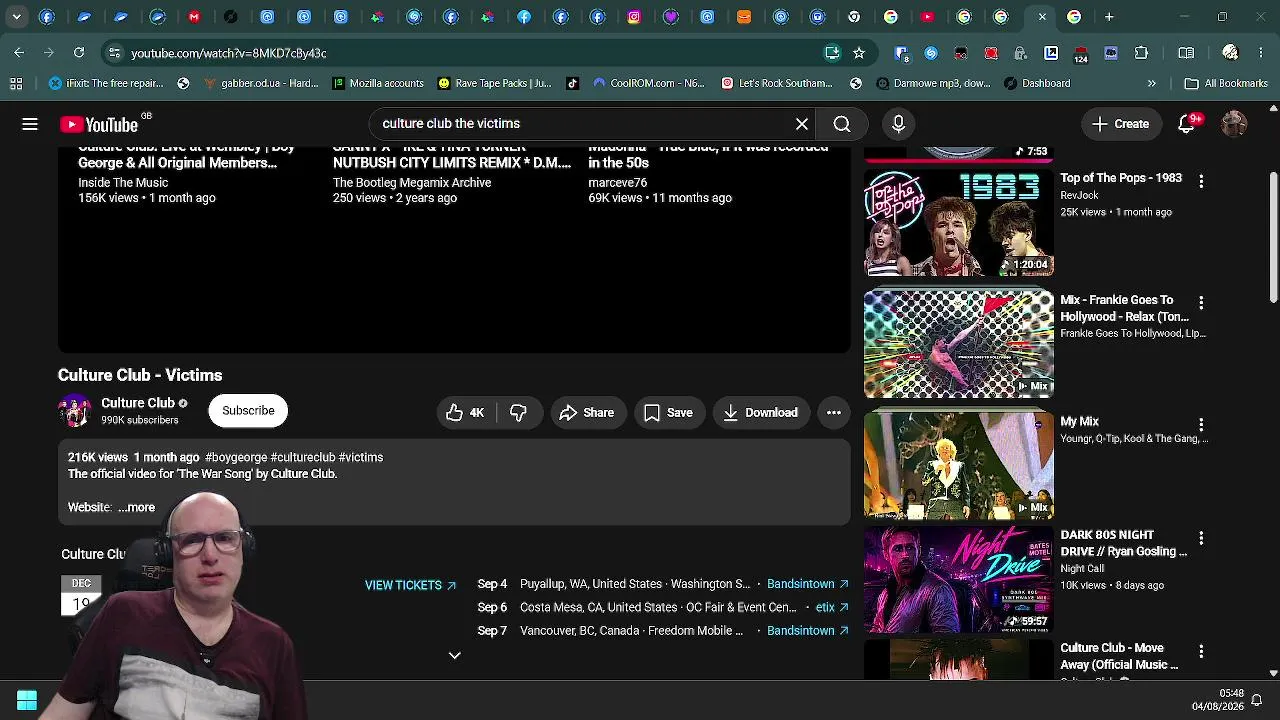Click the install app icon in address bar
This screenshot has height=720, width=1280.
[832, 53]
